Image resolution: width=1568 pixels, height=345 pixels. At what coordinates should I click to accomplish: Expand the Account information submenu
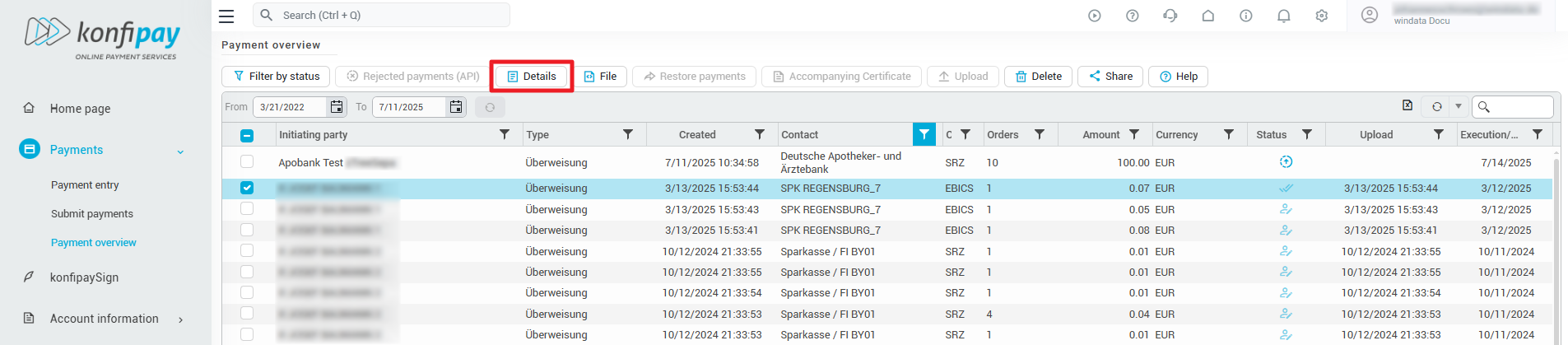tap(180, 319)
